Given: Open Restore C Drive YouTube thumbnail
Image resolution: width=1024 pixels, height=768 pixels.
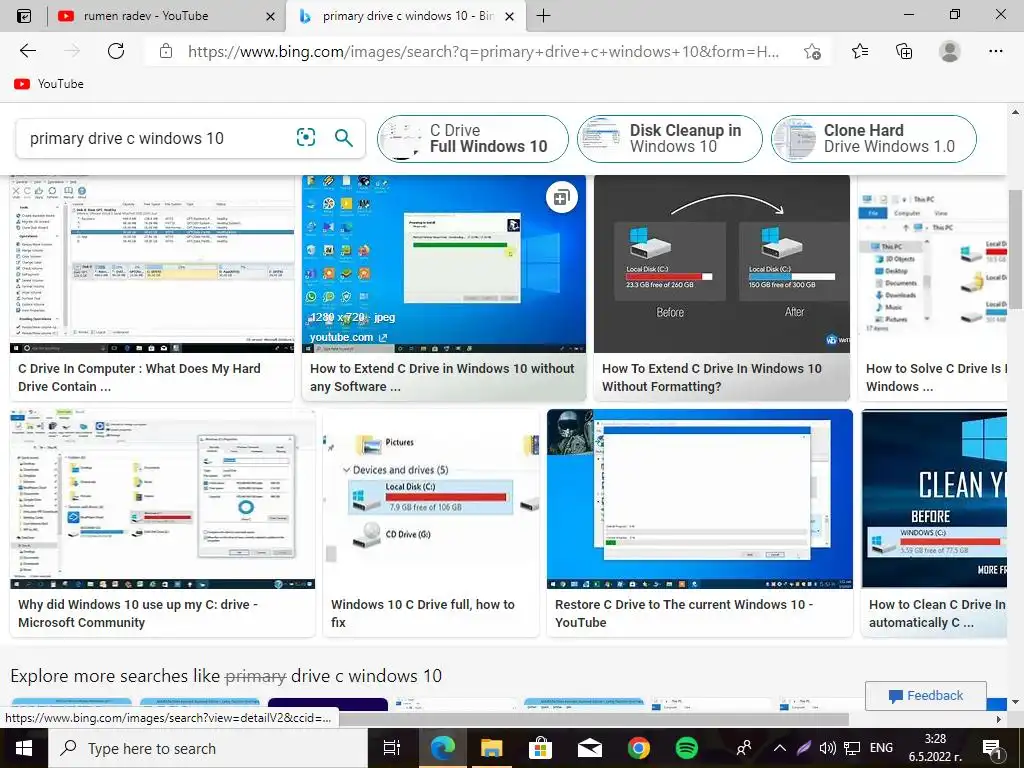Looking at the screenshot, I should 699,499.
